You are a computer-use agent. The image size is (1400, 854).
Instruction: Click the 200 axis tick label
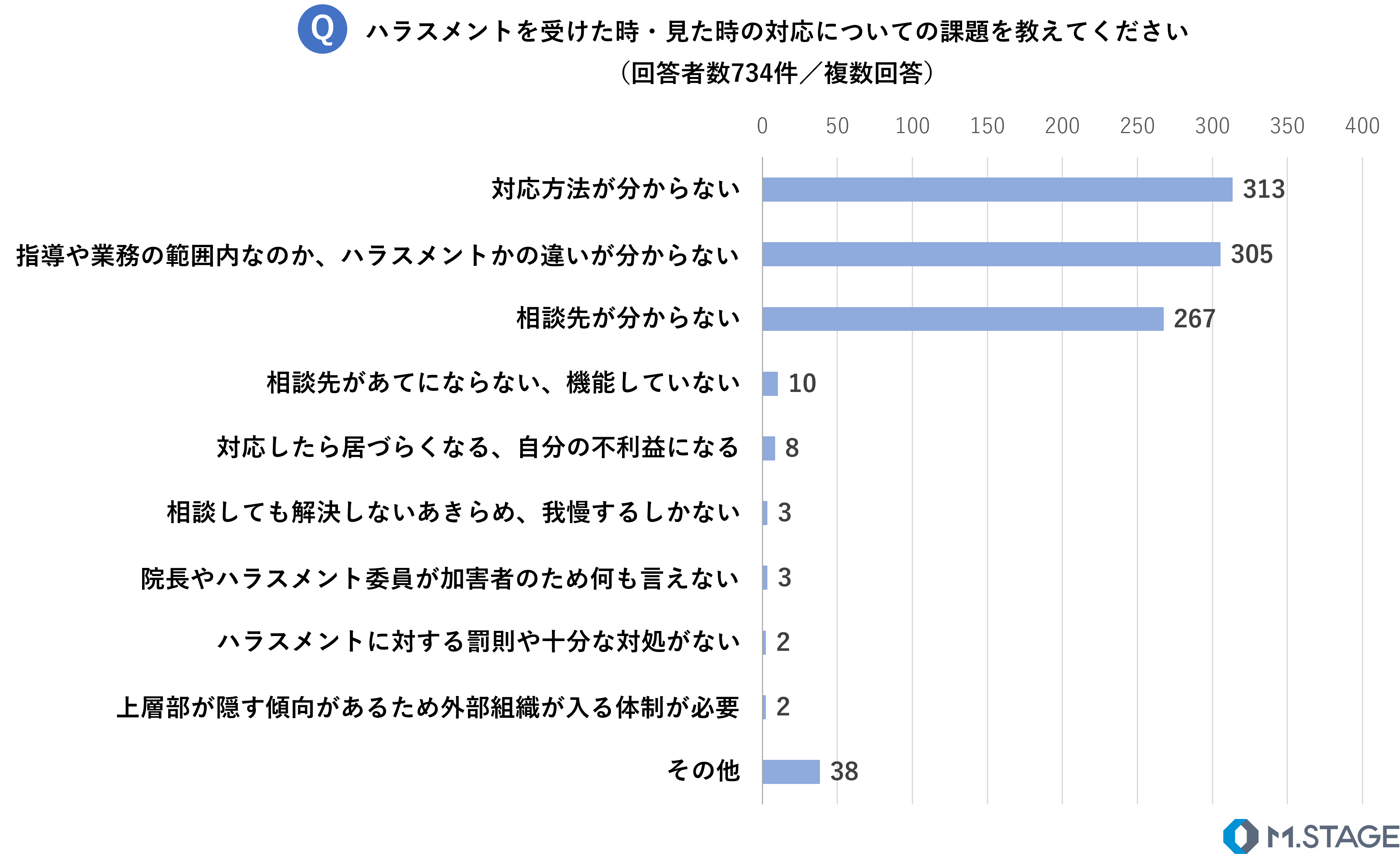1062,126
